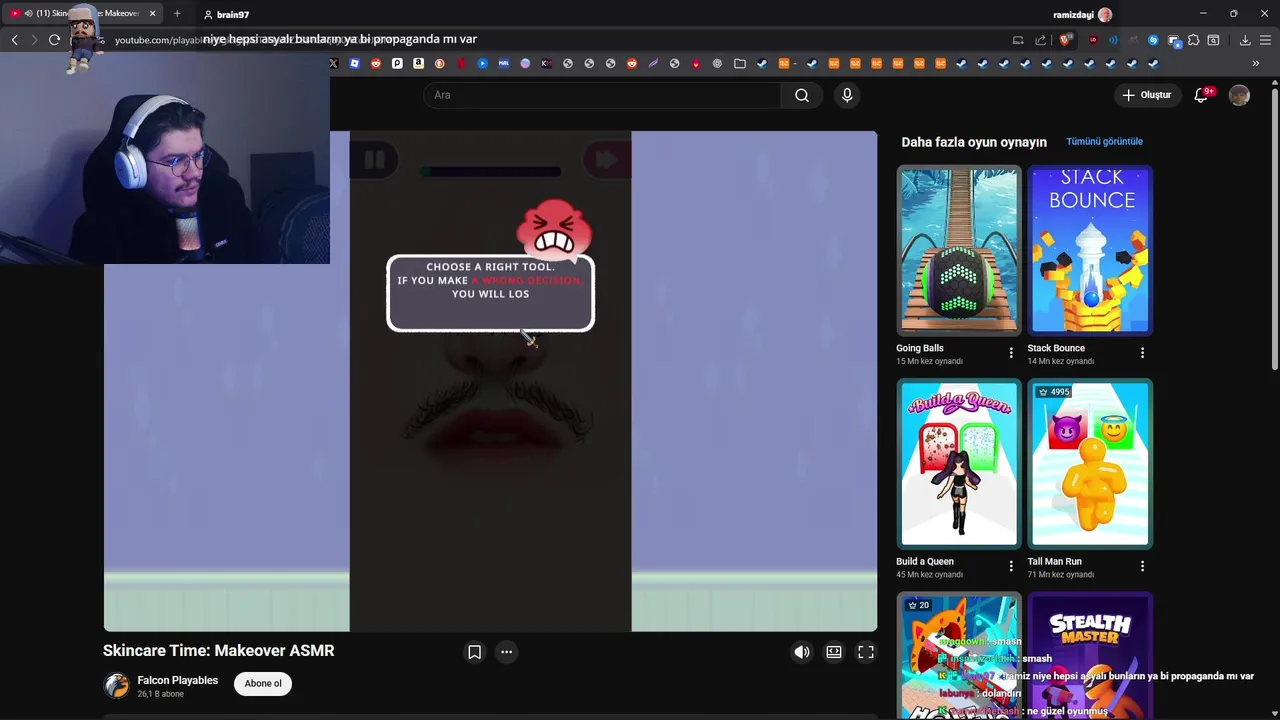Save the playable with bookmark icon
Screen dimensions: 1280x720
(x=475, y=652)
